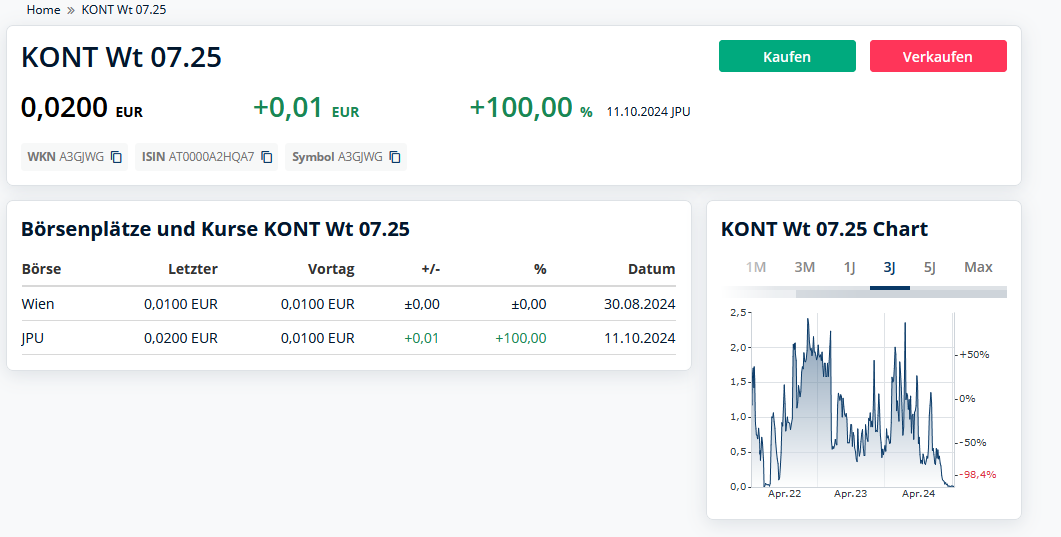The height and width of the screenshot is (537, 1061).
Task: Click the KONT Wt 07.25 price chart
Action: [x=850, y=400]
